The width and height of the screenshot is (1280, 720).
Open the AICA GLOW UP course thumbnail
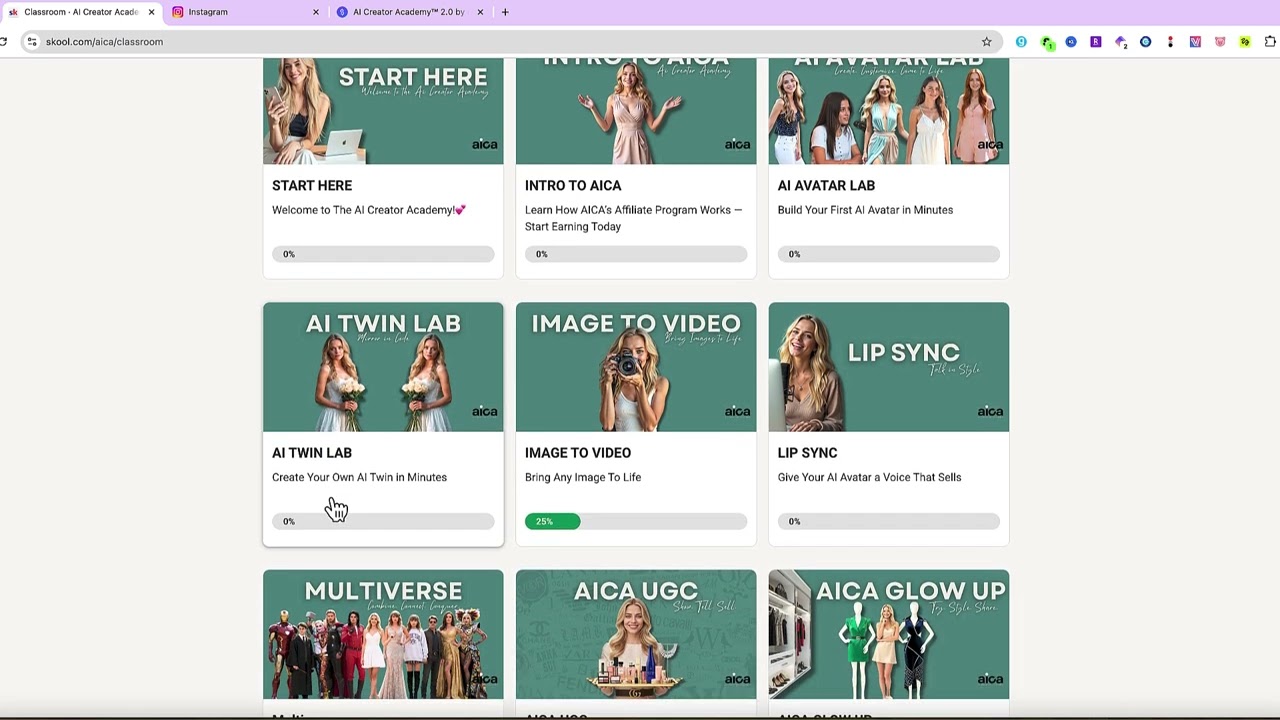889,634
